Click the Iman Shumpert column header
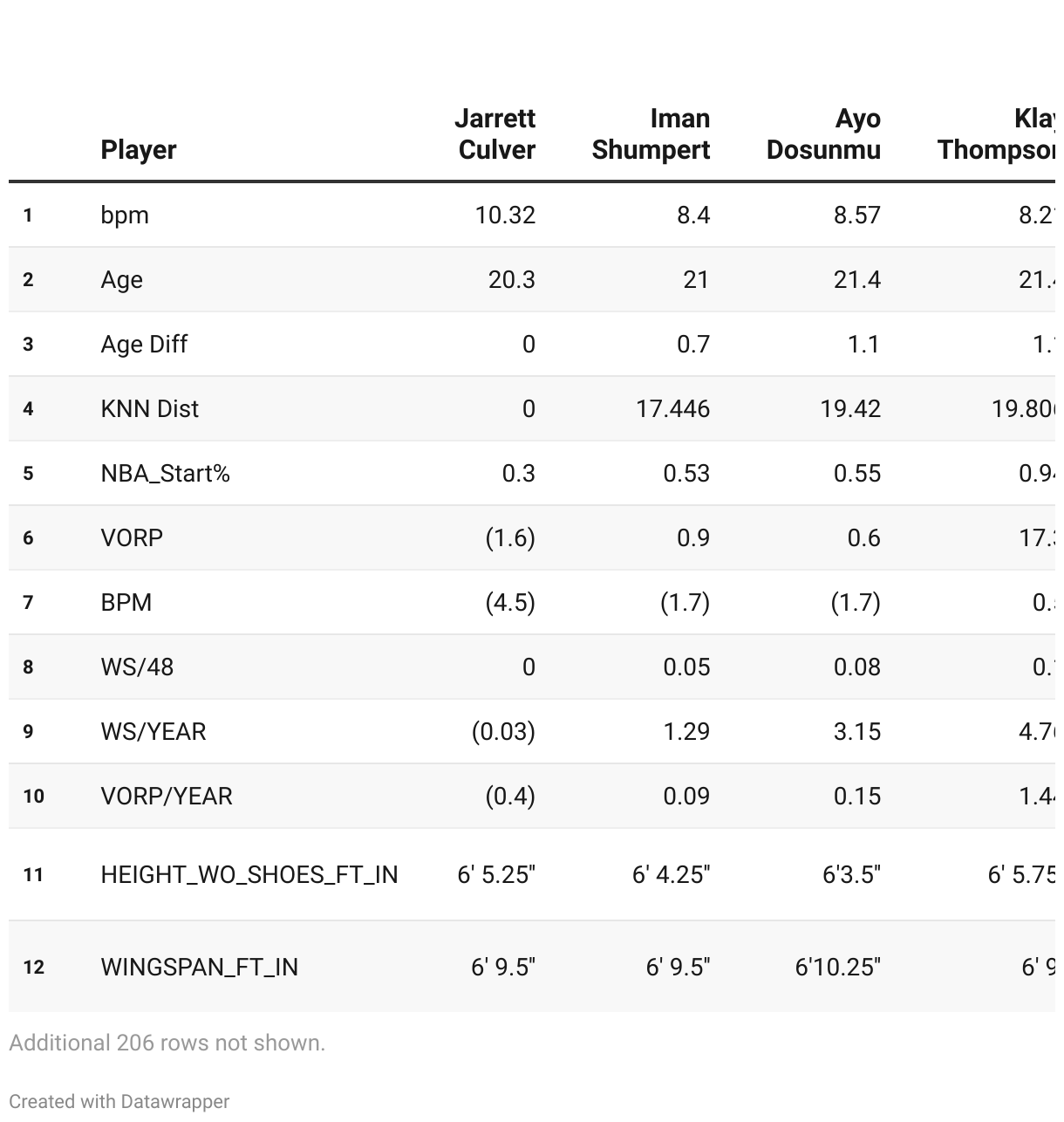Screen dimensions: 1064x1122 [651, 133]
